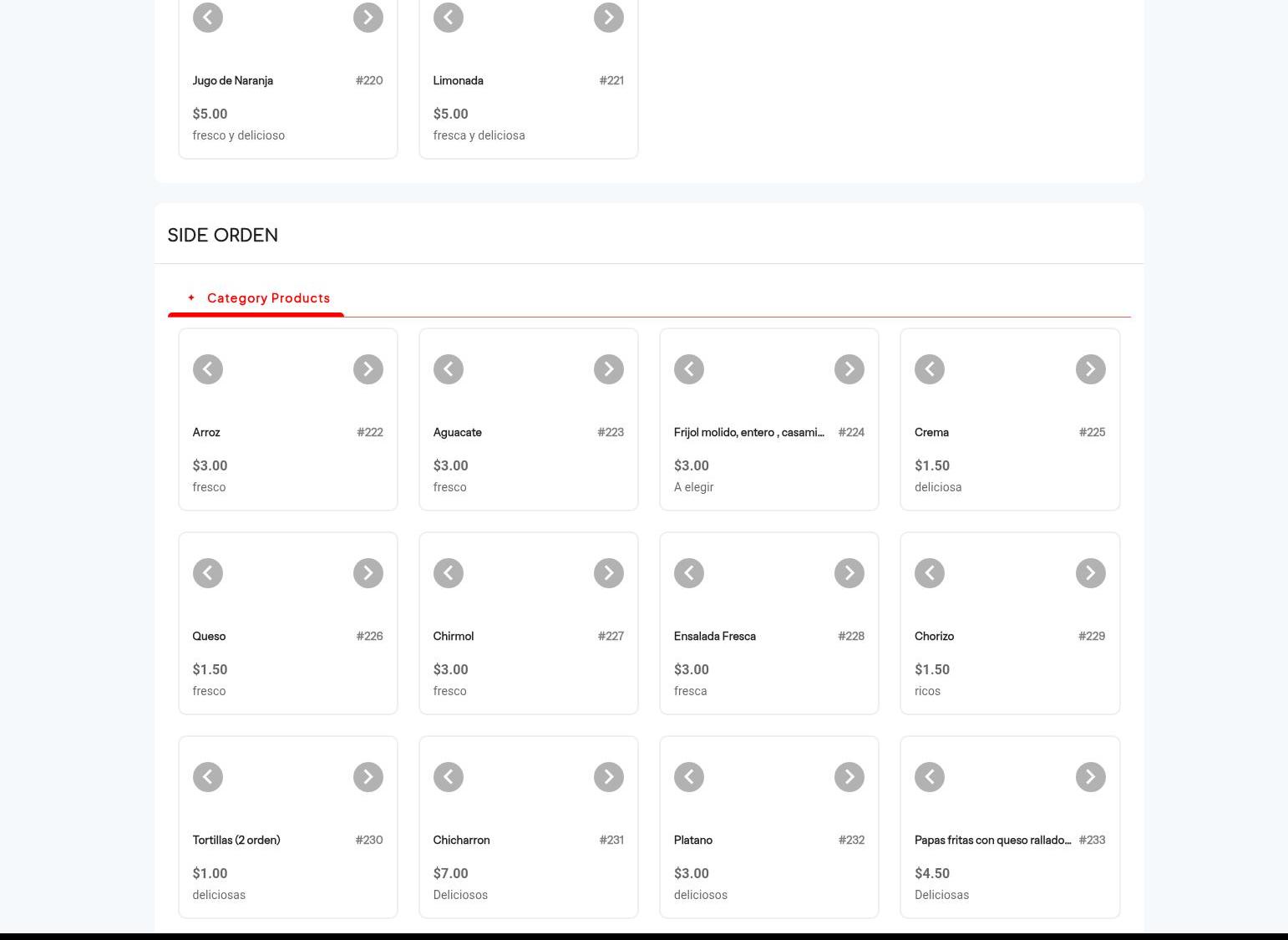Click previous arrow on Tortillas card

click(x=207, y=777)
